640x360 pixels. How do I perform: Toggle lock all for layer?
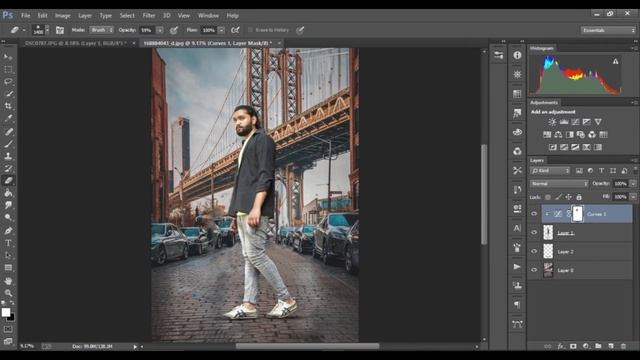[x=578, y=197]
